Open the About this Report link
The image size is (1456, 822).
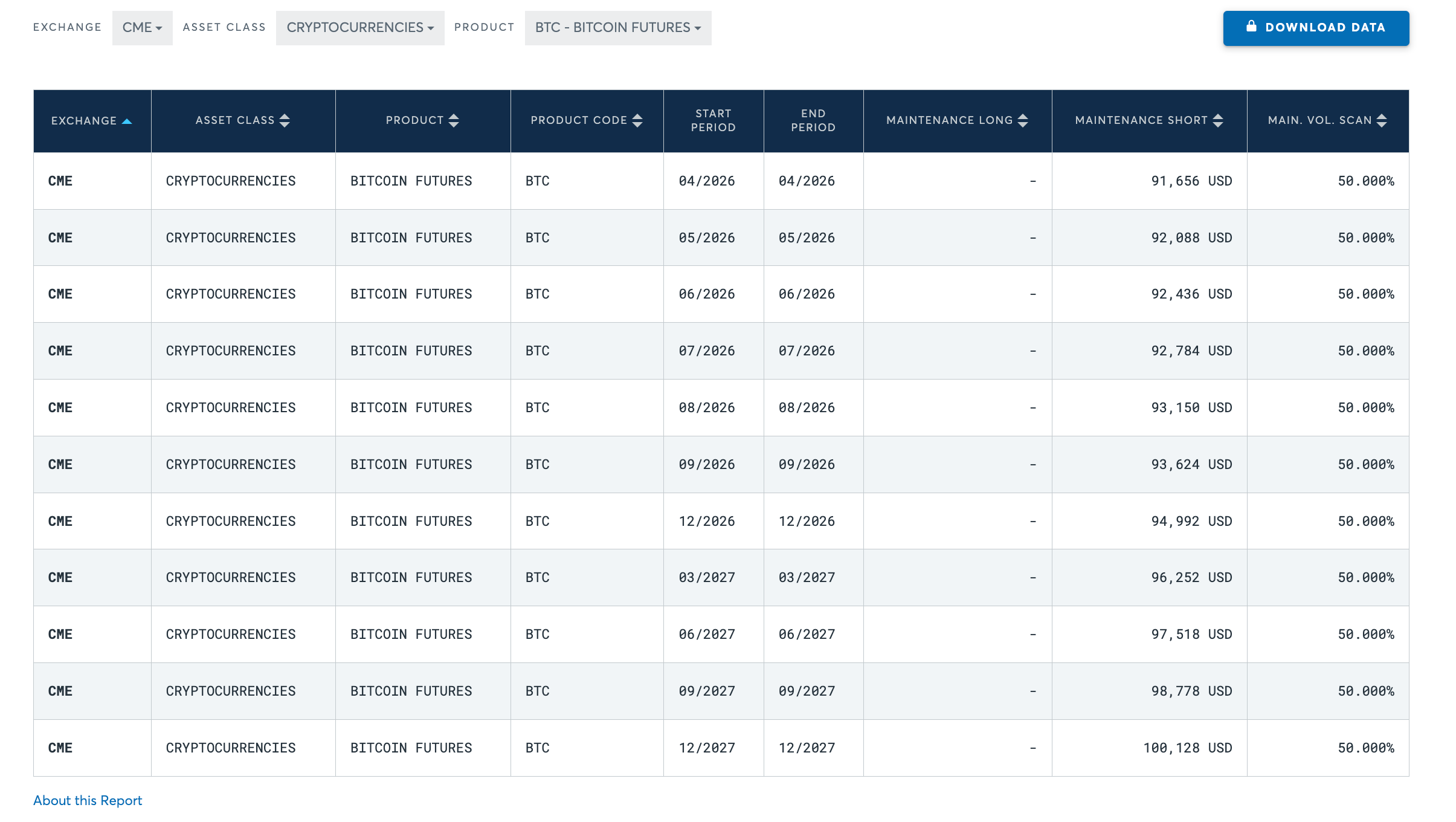click(x=88, y=800)
